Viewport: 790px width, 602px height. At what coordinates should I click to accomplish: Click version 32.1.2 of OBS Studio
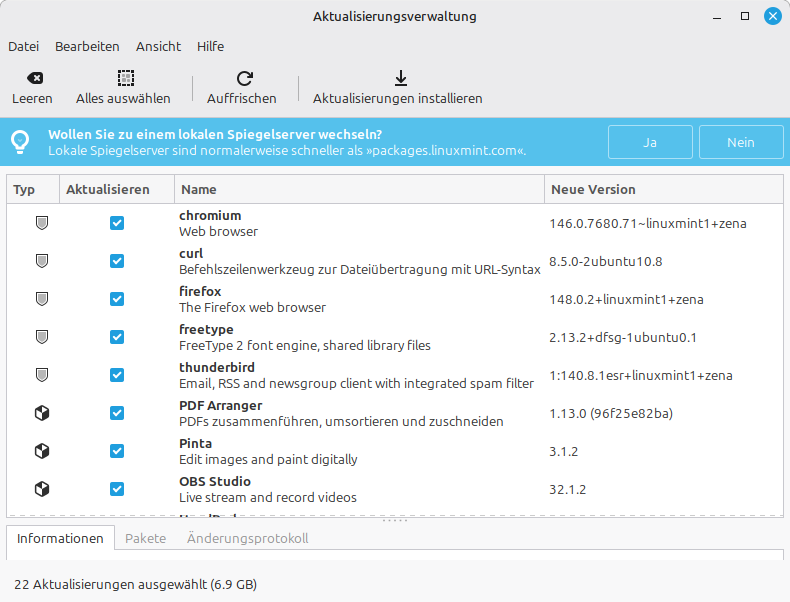(567, 490)
